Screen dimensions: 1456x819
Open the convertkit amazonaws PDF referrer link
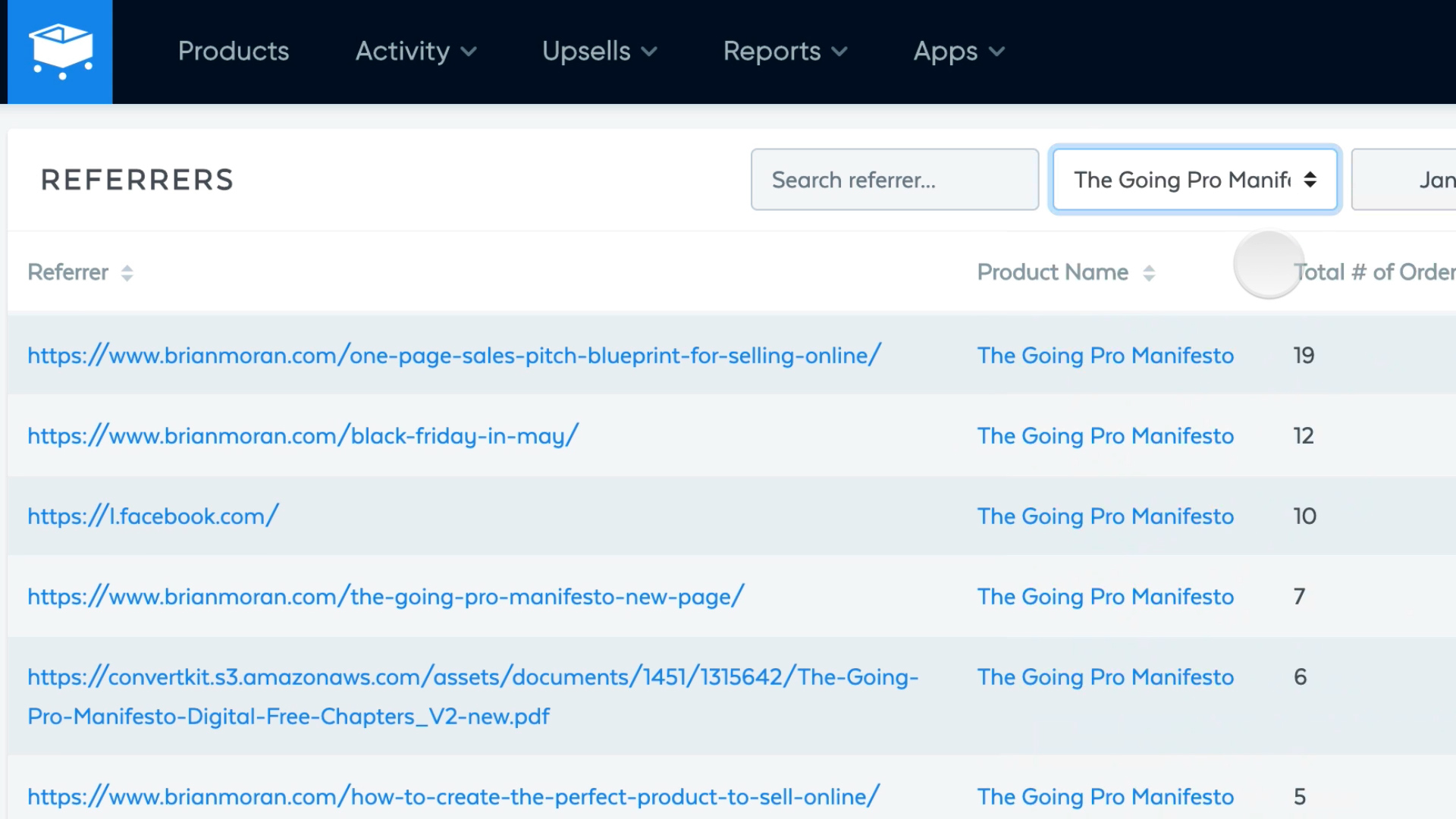(x=472, y=677)
